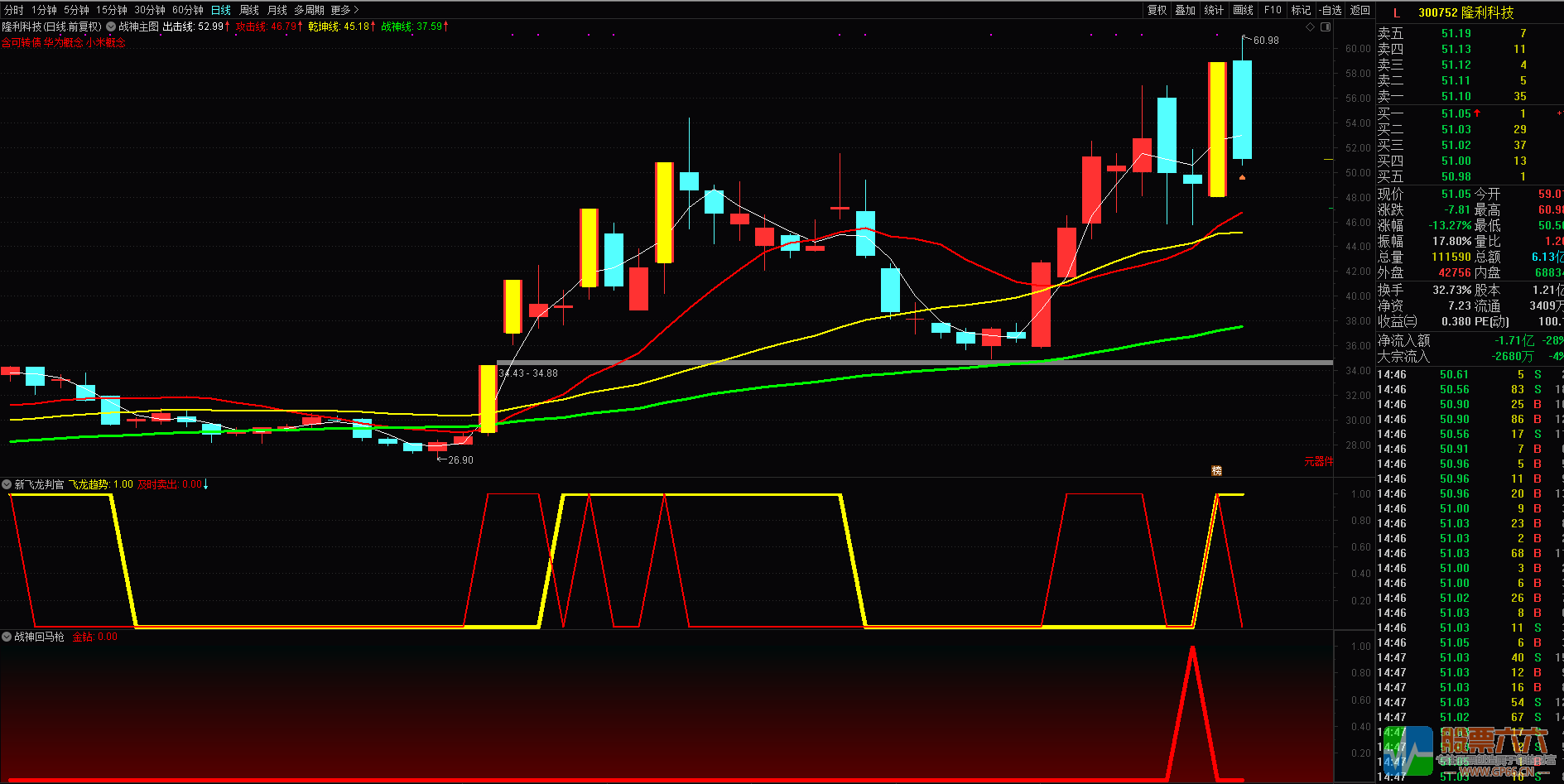1564x784 pixels.
Task: Toggle the -自选 watchlist button
Action: (1331, 10)
